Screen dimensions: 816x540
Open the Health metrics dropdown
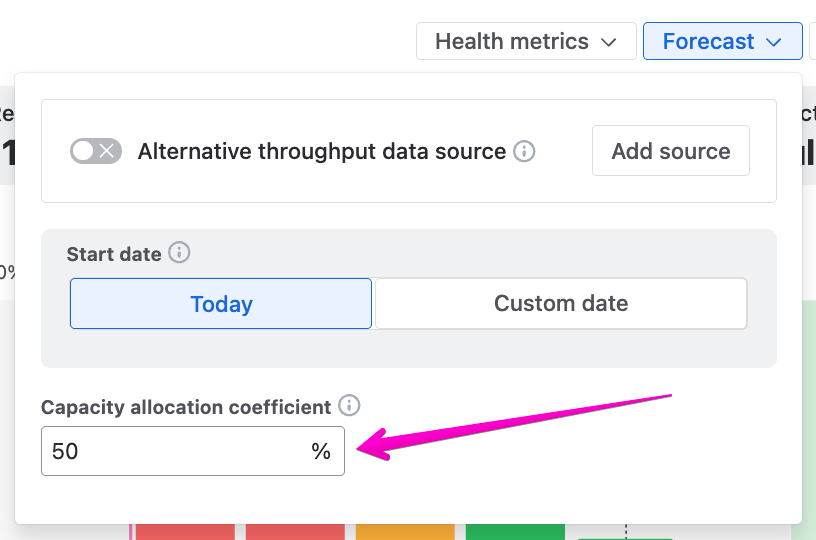click(x=526, y=42)
